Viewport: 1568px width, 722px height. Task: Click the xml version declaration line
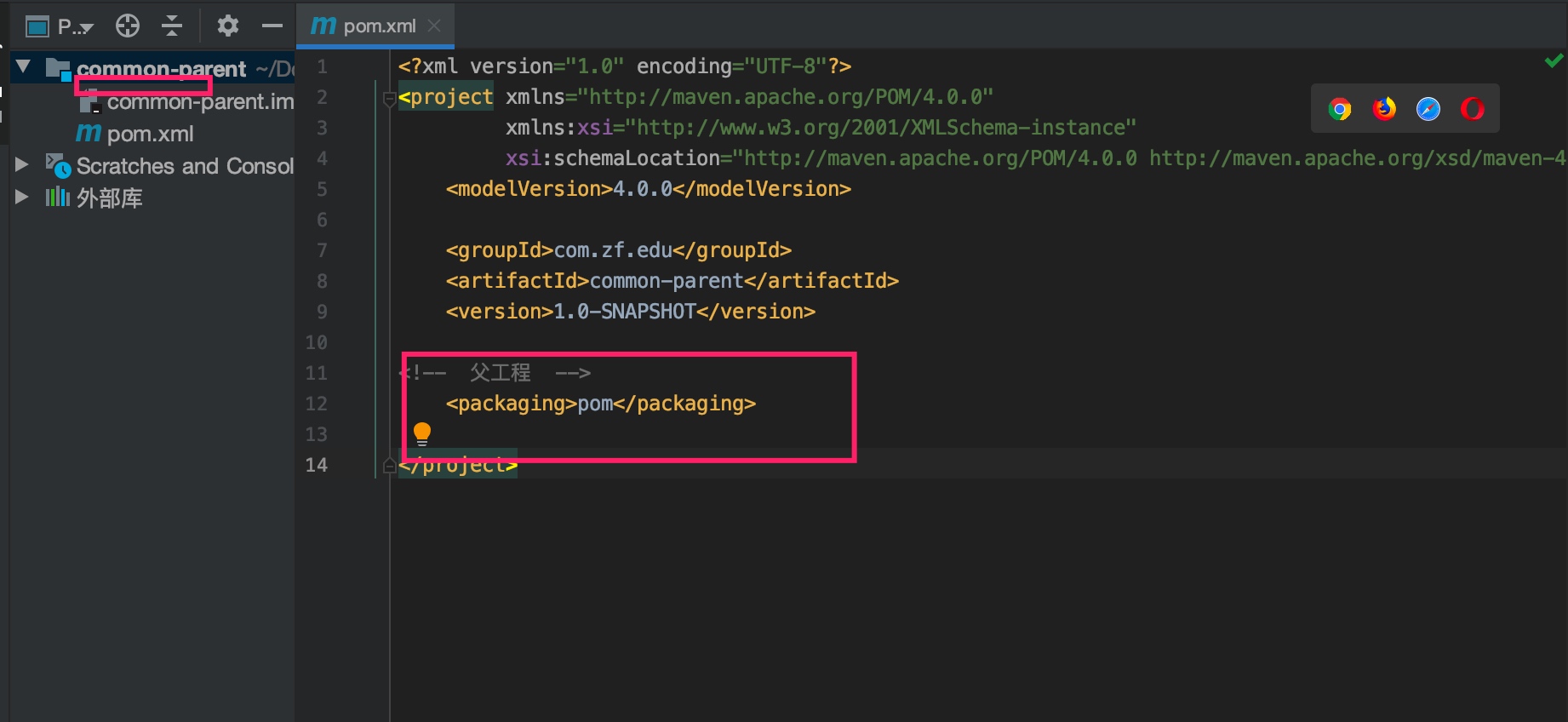625,66
